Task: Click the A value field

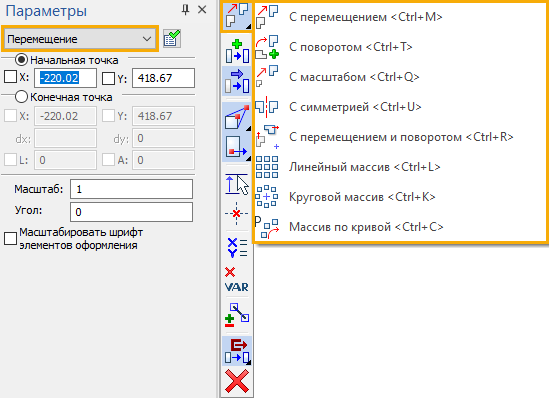Action: tap(163, 160)
